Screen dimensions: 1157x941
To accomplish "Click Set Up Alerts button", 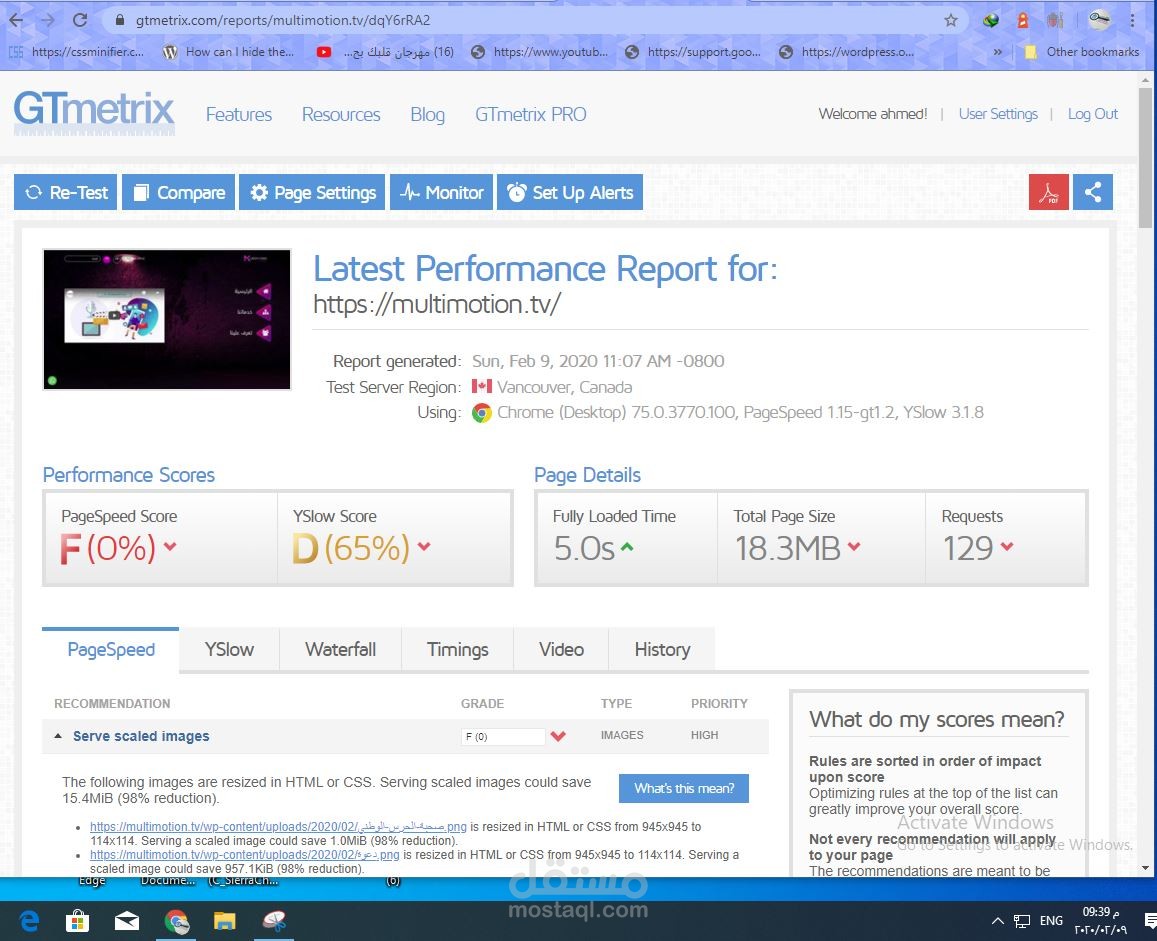I will point(570,193).
